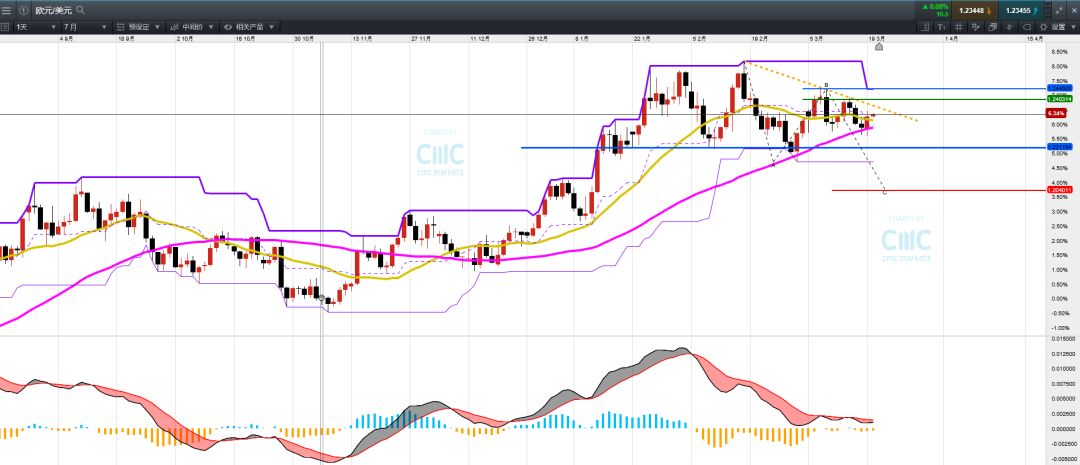Click the 1 4月 date label
This screenshot has width=1080, height=465.
951,39
